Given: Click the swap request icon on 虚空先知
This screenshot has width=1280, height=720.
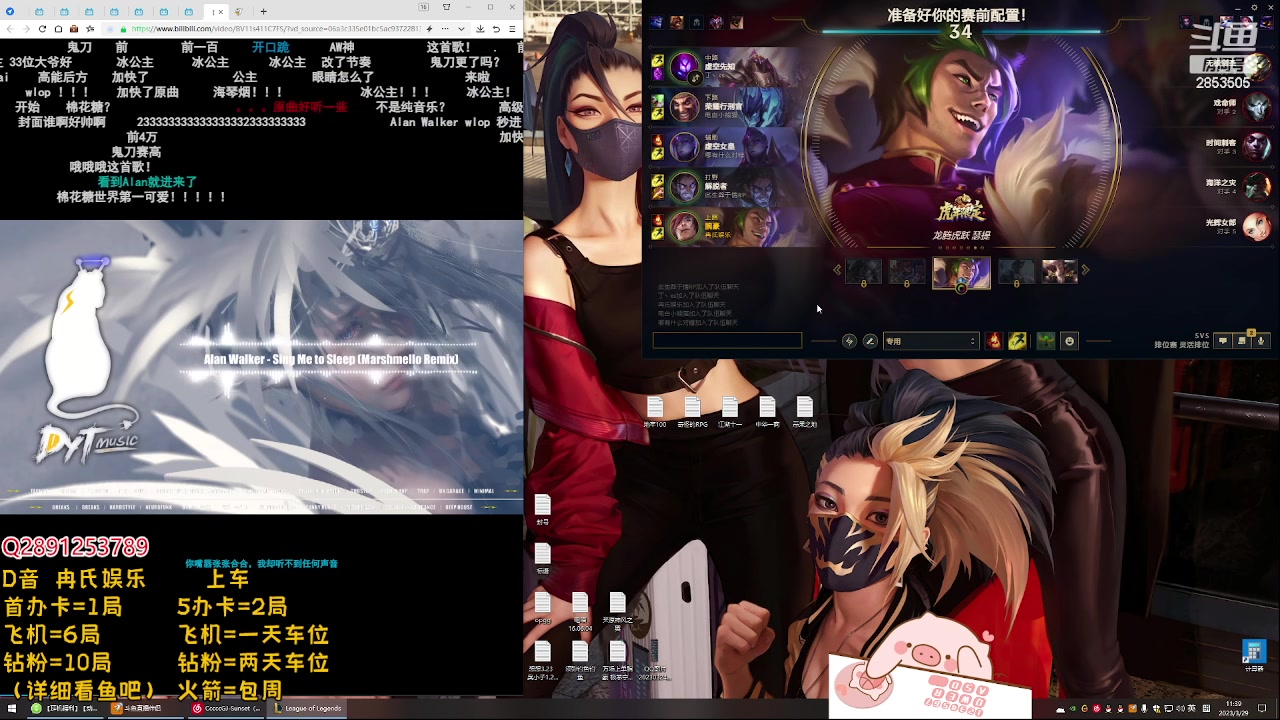Looking at the screenshot, I should pyautogui.click(x=696, y=77).
